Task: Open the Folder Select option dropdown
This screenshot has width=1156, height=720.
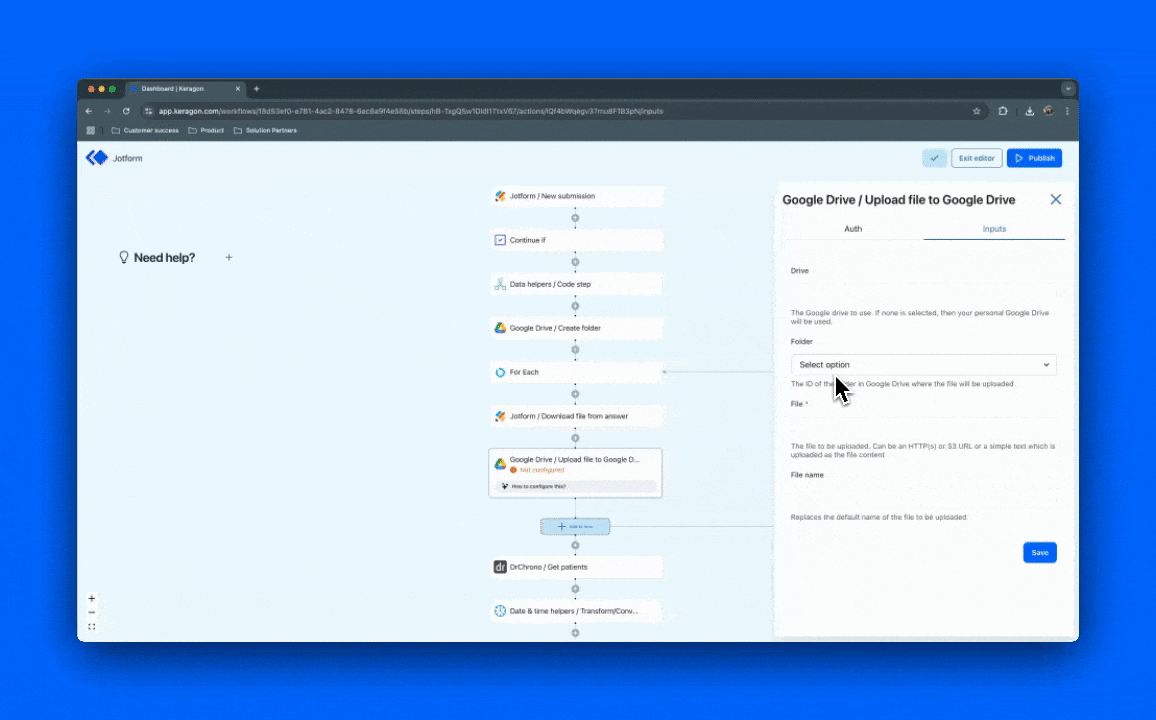Action: pyautogui.click(x=923, y=365)
